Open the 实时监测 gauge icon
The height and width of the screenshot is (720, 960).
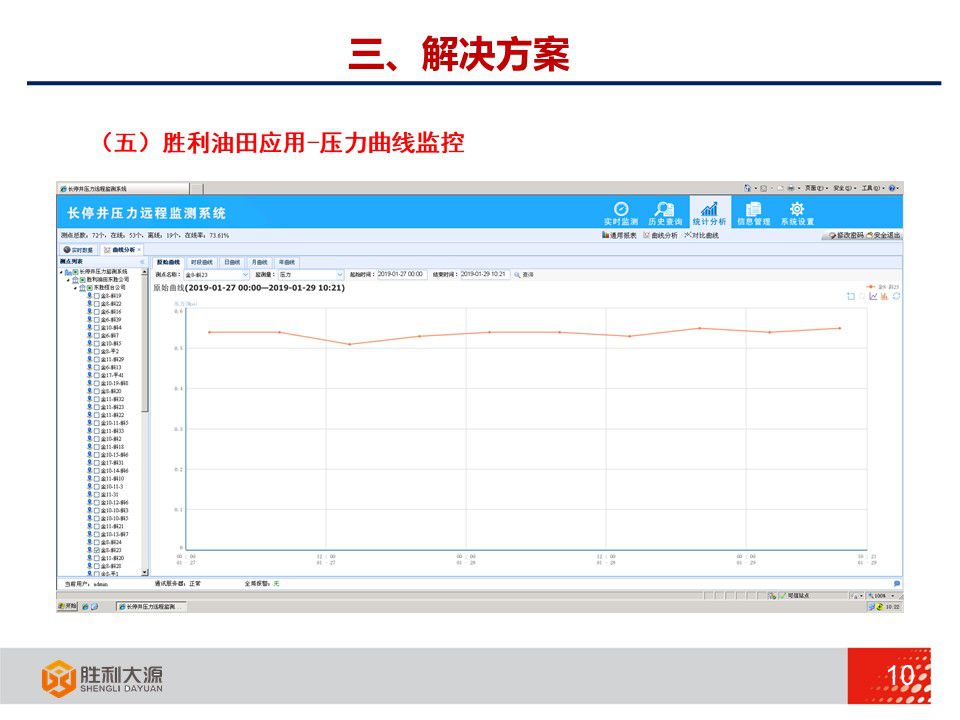click(621, 213)
